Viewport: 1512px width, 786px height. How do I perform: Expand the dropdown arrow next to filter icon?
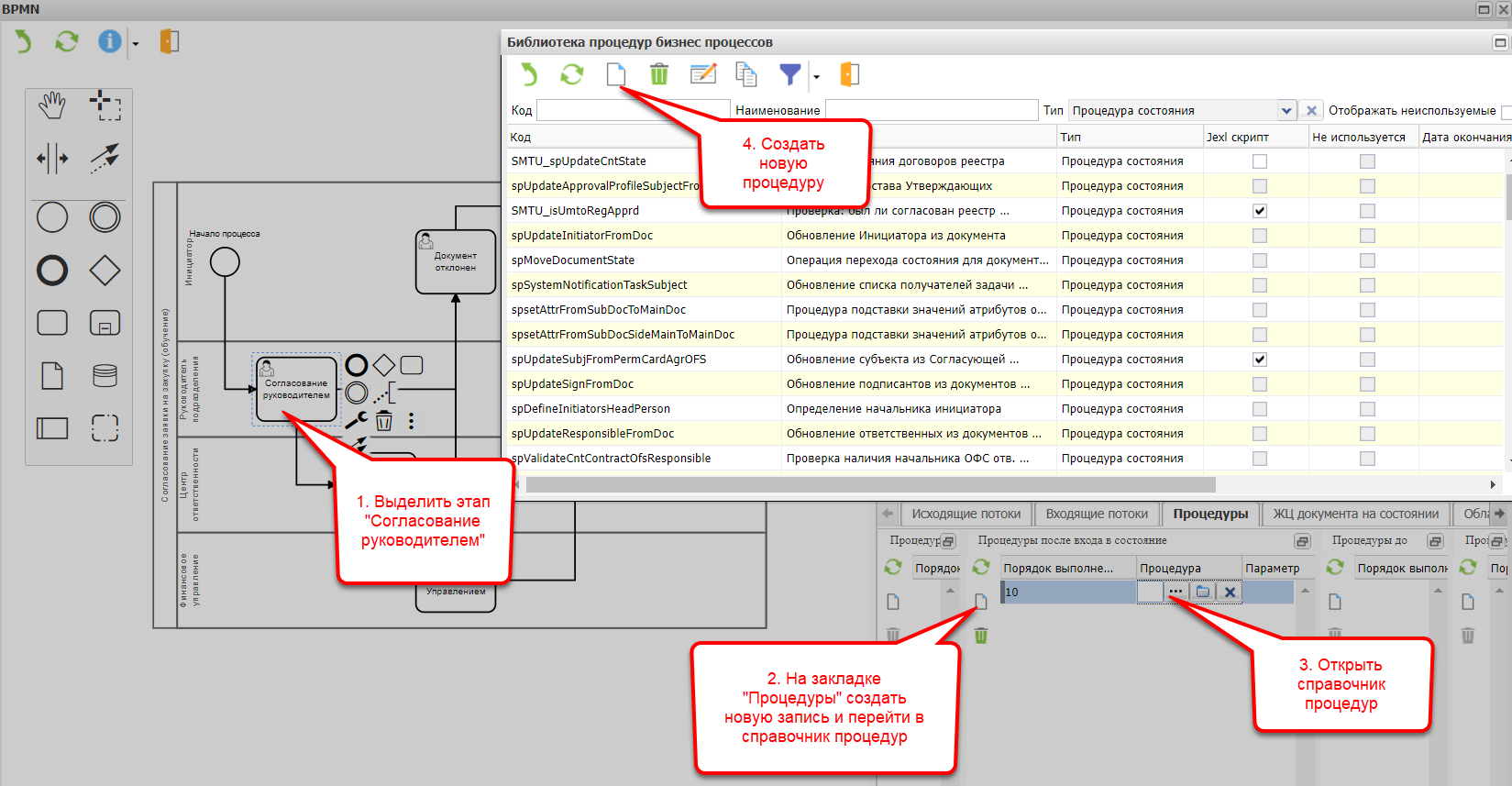click(x=816, y=77)
